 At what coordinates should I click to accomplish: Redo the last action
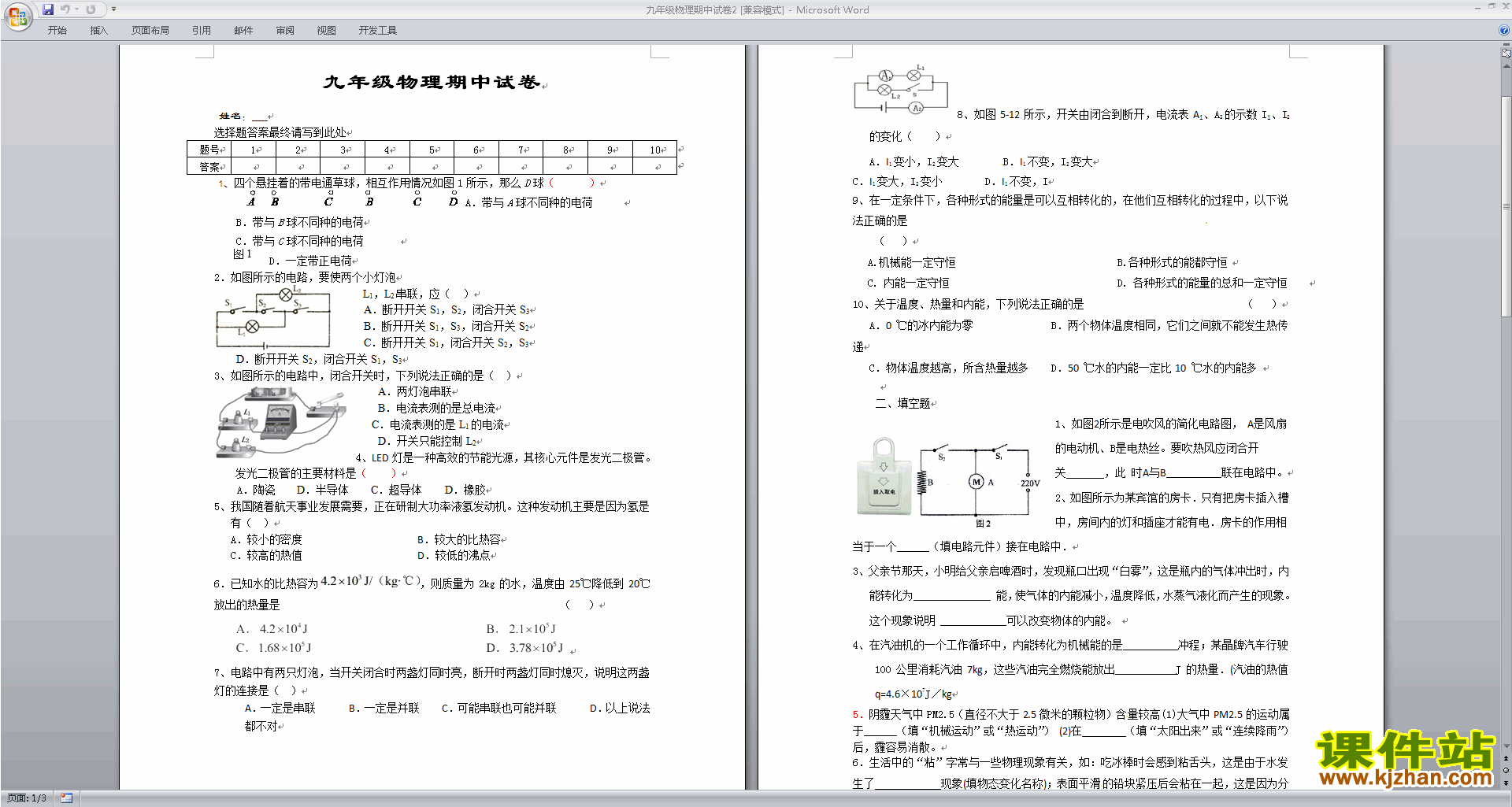(91, 9)
